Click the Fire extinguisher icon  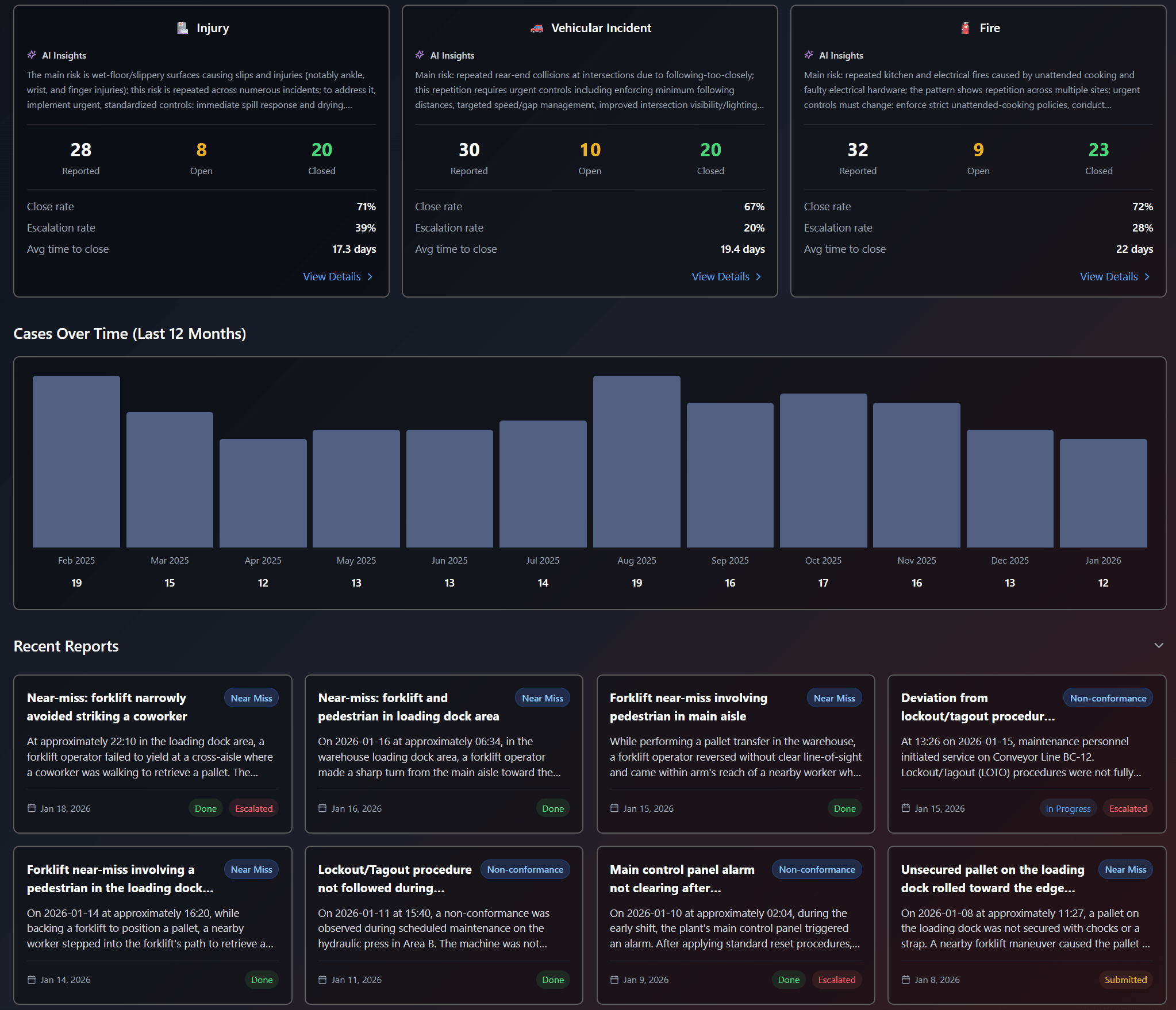(964, 27)
